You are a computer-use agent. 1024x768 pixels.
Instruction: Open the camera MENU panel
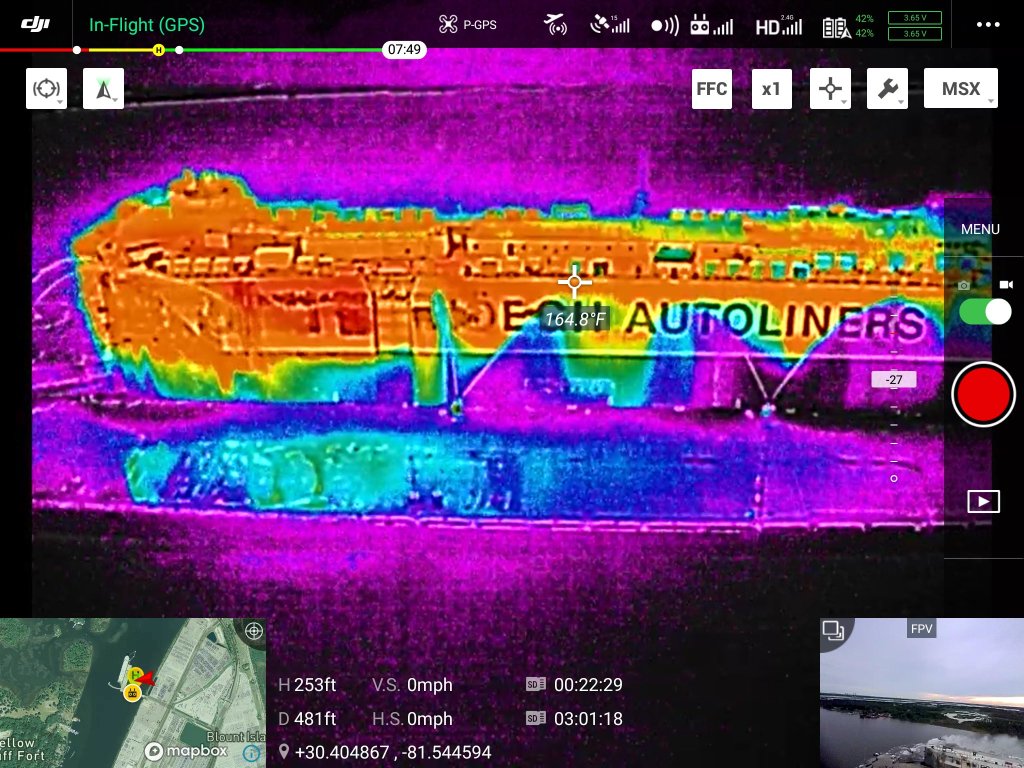click(x=980, y=229)
